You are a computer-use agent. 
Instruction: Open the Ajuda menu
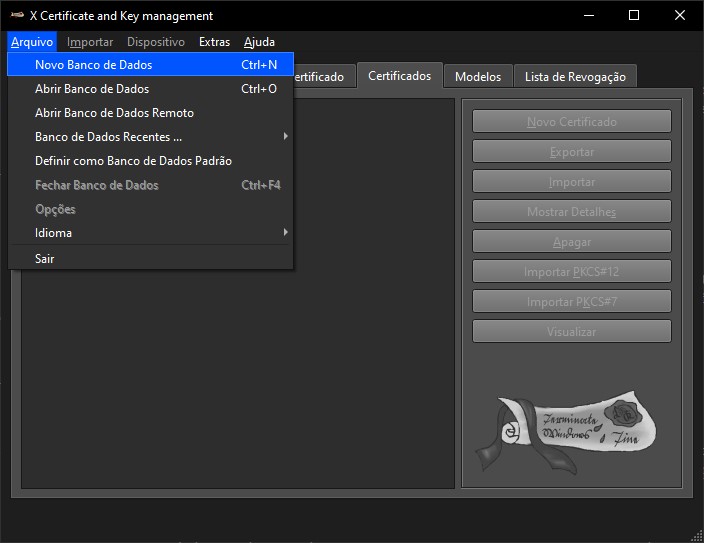259,42
